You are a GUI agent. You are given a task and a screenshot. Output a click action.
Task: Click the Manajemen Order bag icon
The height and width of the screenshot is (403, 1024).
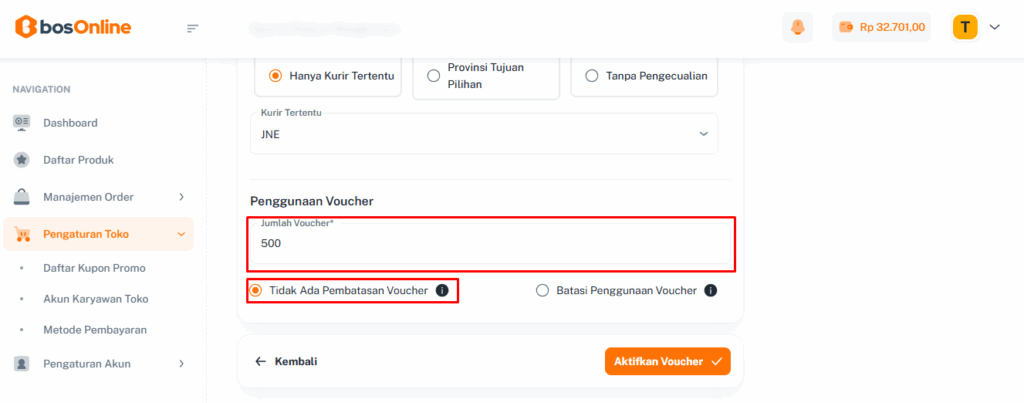22,197
